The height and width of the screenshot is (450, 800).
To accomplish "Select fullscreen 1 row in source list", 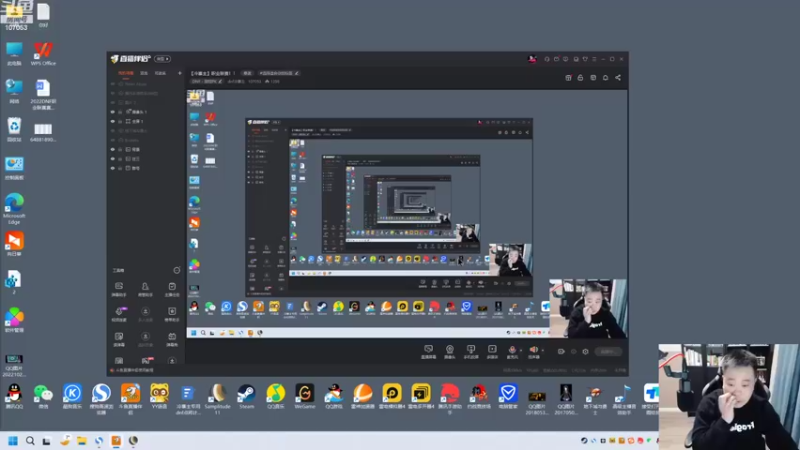I will pos(146,121).
